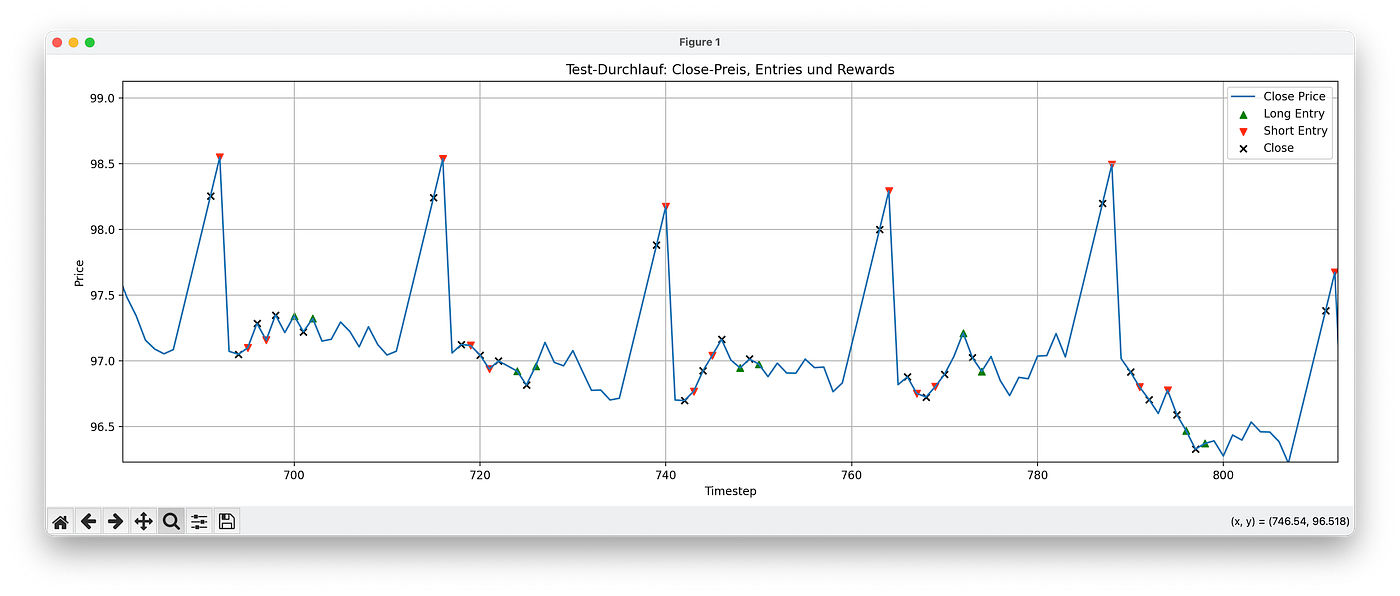
Task: Click the red Short Entry triangle in legend
Action: [1241, 130]
